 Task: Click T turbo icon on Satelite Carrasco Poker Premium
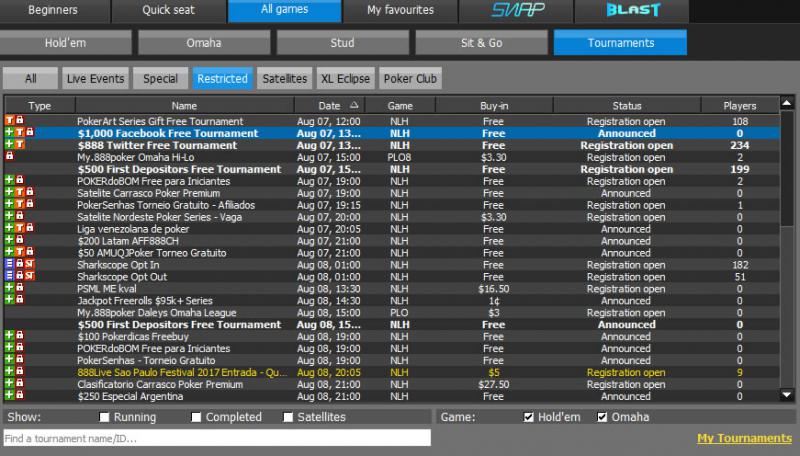19,192
